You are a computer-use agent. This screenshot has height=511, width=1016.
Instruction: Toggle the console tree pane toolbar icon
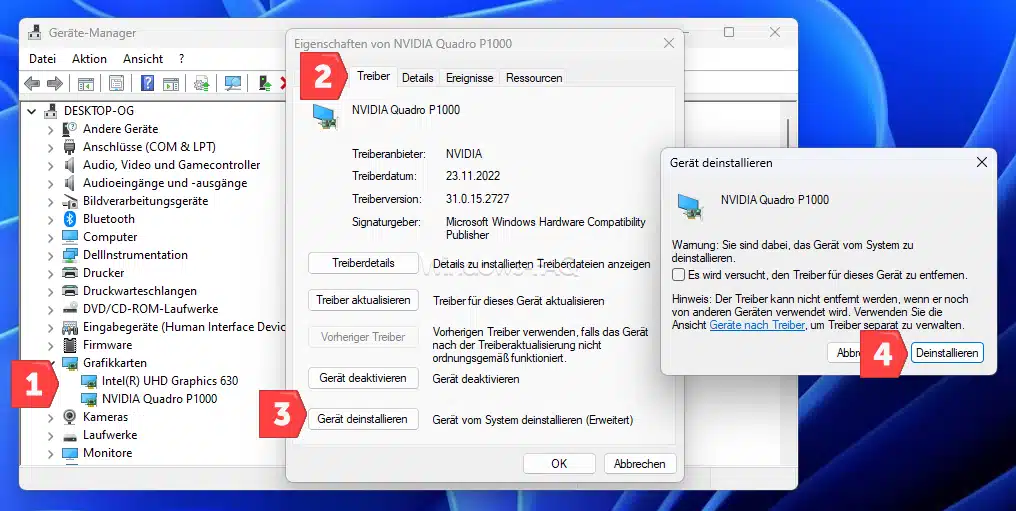point(86,83)
